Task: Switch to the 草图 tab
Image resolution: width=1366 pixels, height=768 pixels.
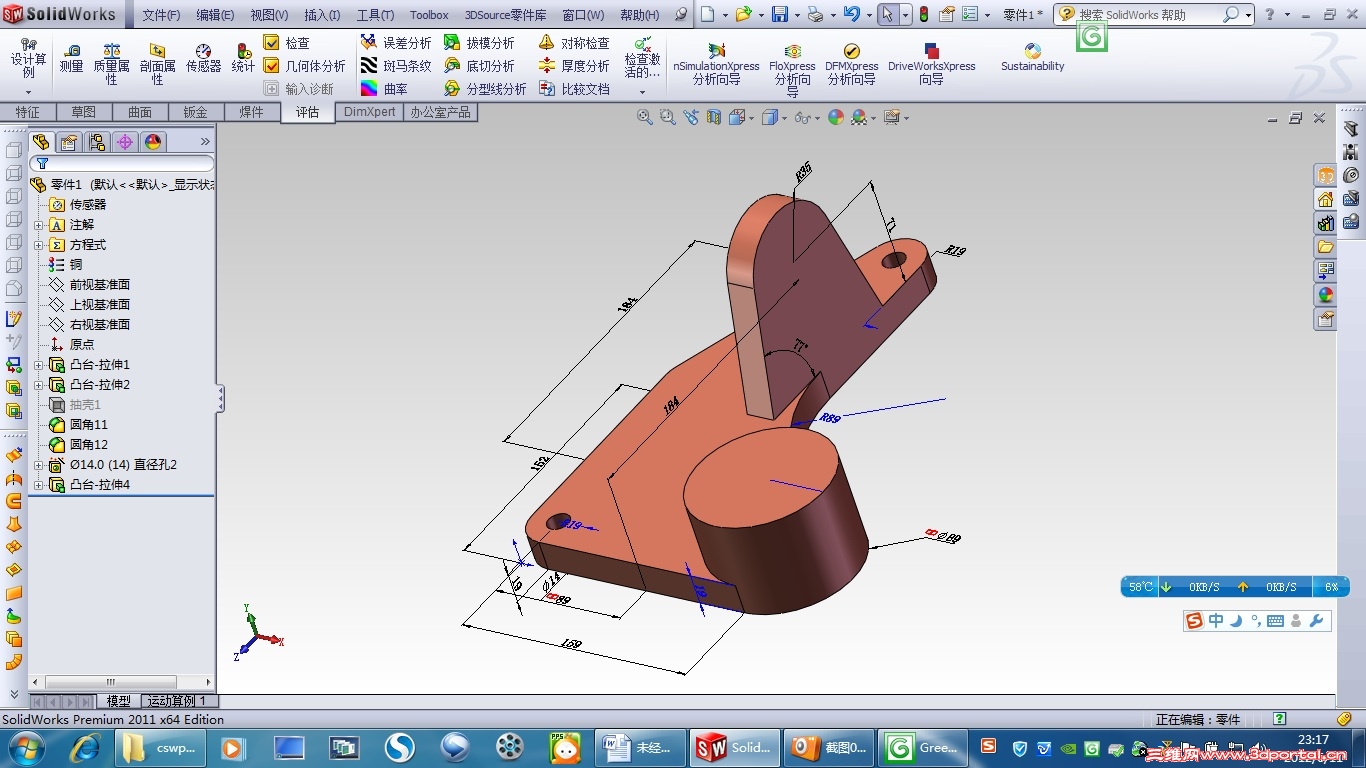Action: click(83, 112)
